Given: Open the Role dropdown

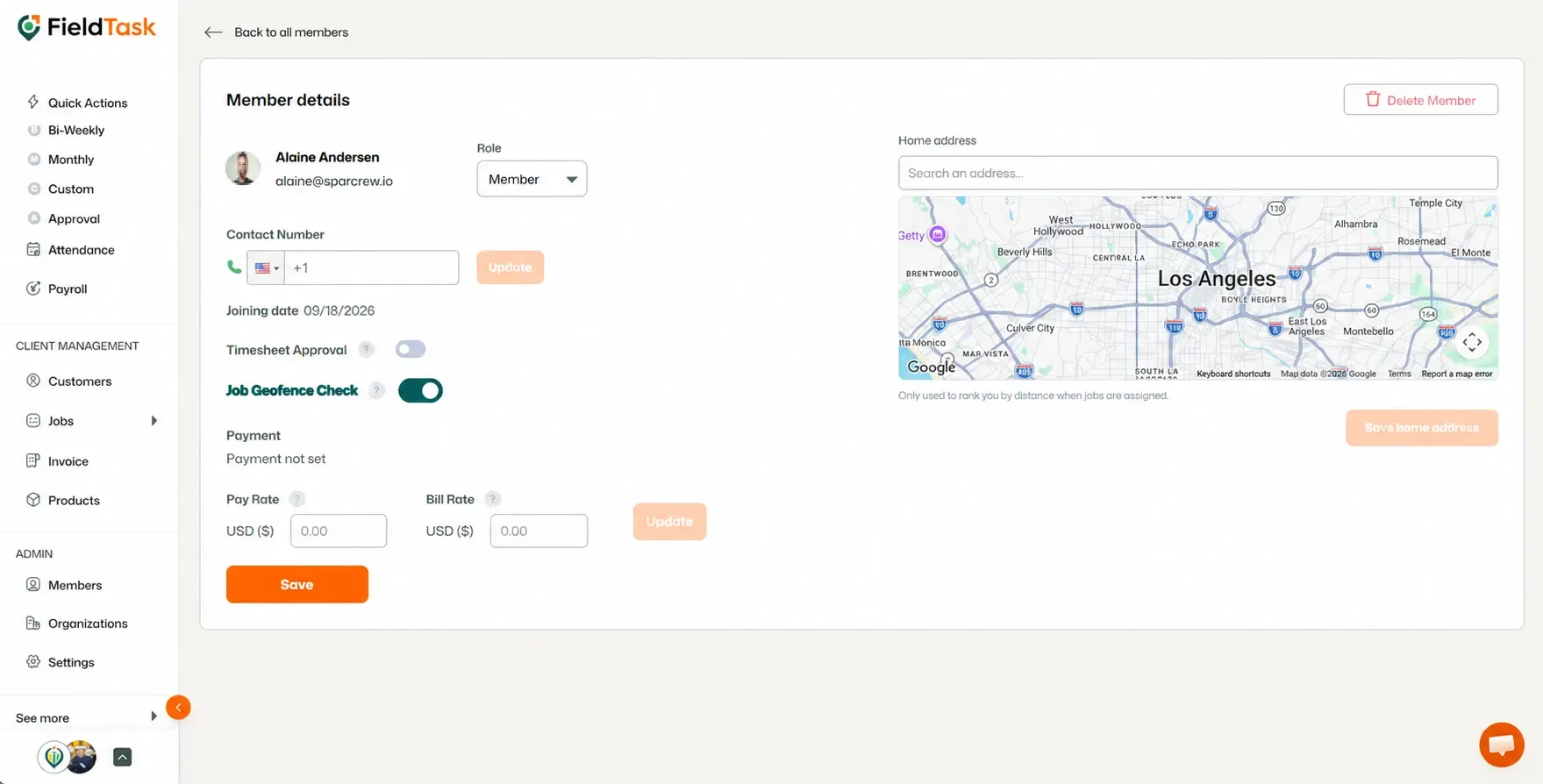Looking at the screenshot, I should (532, 179).
